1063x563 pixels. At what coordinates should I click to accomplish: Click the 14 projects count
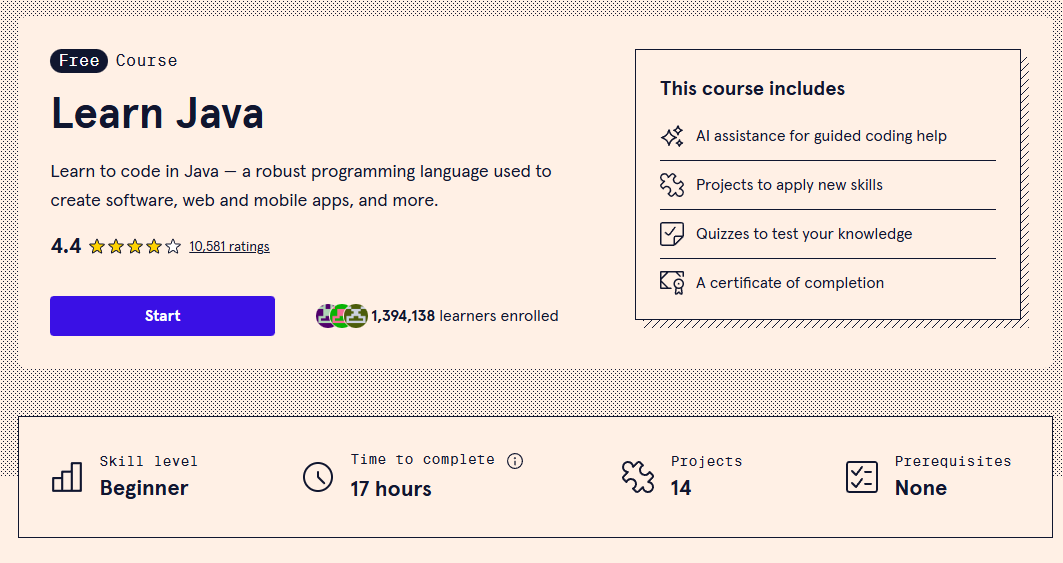[x=681, y=488]
